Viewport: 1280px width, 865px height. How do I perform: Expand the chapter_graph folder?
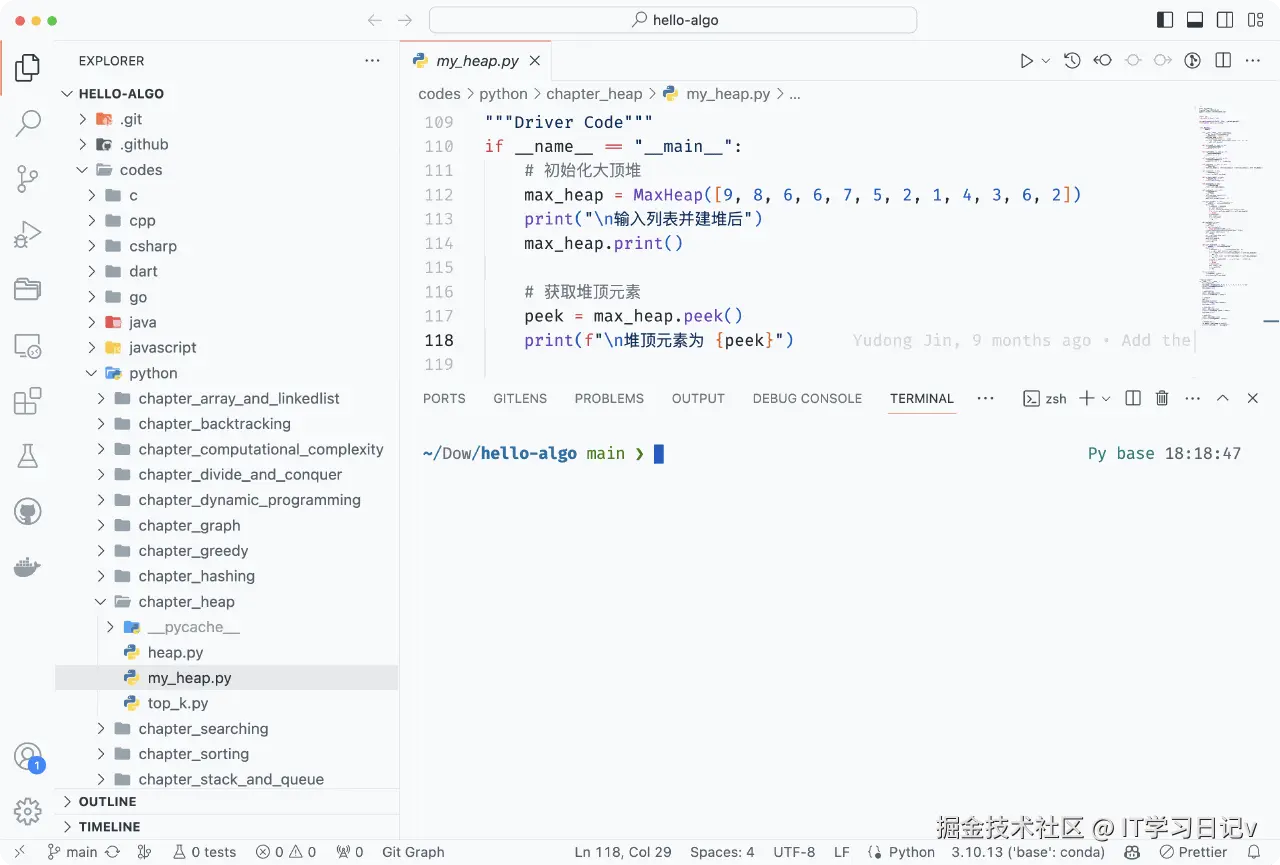pos(100,525)
